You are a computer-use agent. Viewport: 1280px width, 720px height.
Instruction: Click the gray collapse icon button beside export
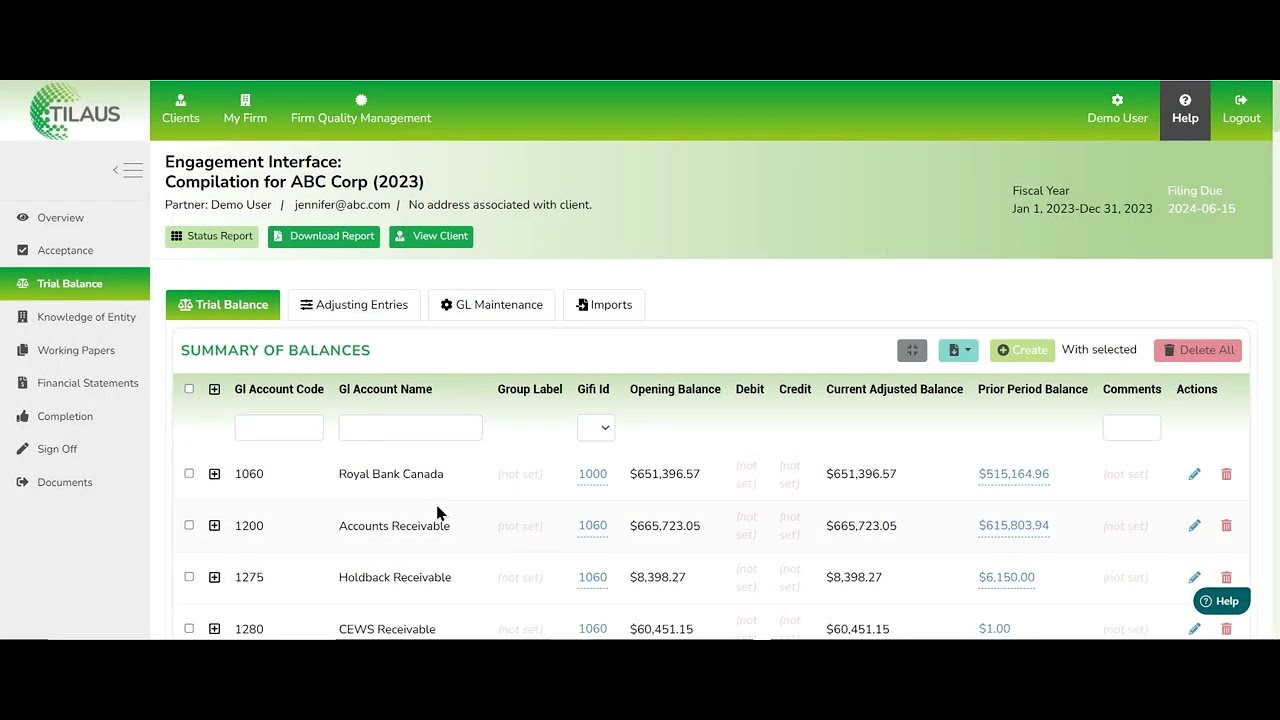click(912, 350)
